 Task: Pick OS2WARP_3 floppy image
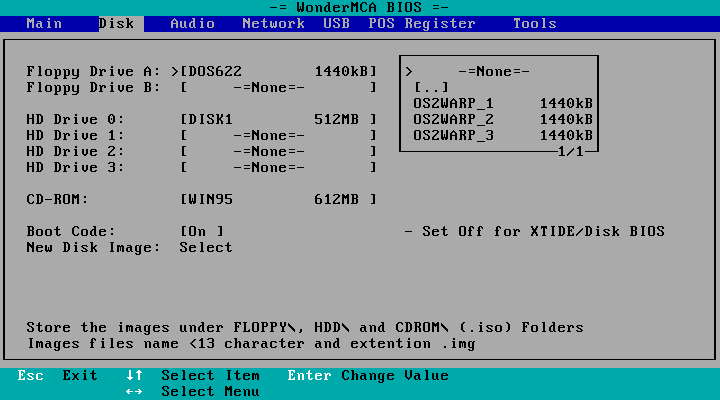click(x=503, y=135)
